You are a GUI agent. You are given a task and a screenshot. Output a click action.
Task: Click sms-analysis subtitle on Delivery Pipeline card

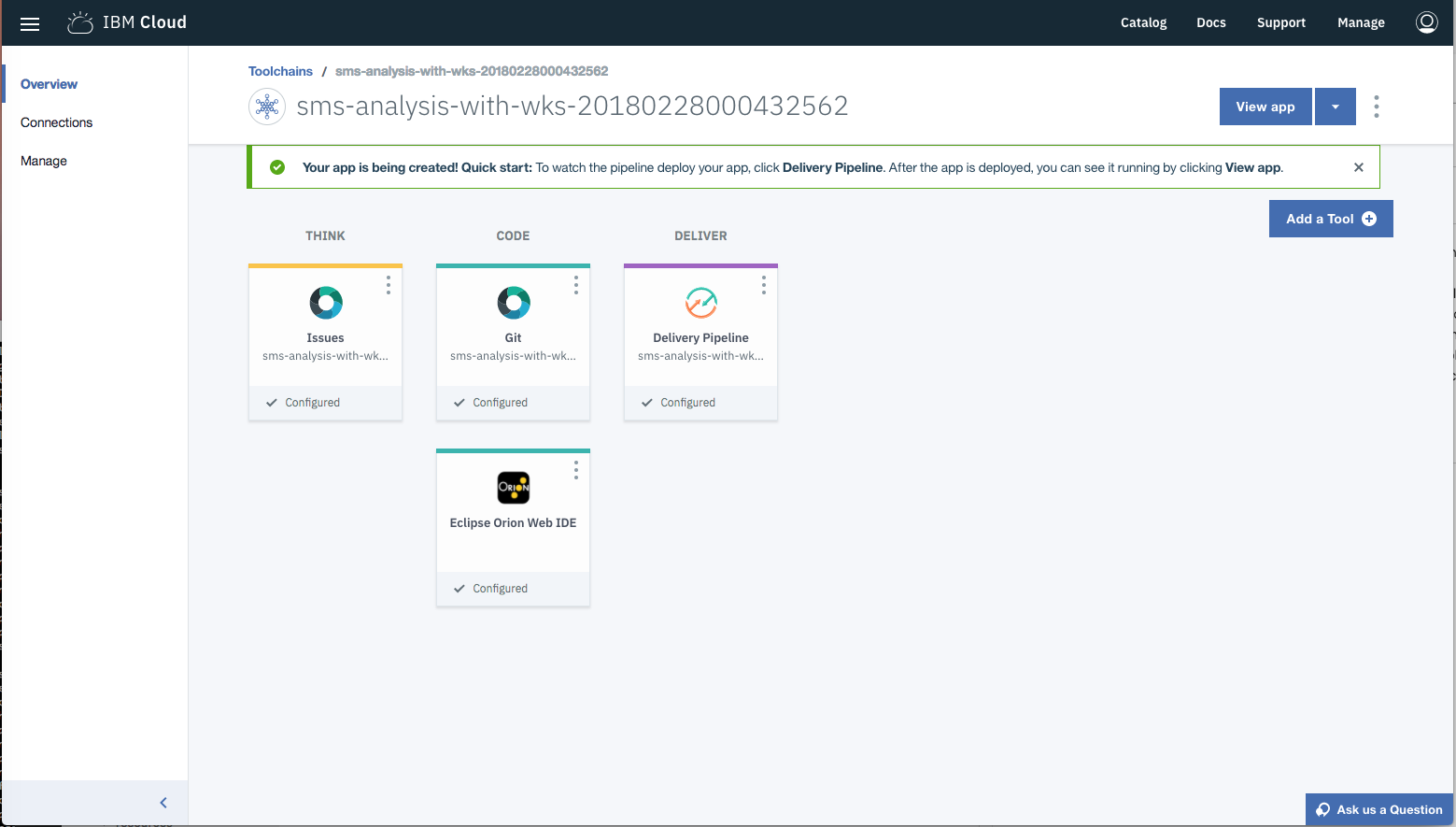click(700, 356)
